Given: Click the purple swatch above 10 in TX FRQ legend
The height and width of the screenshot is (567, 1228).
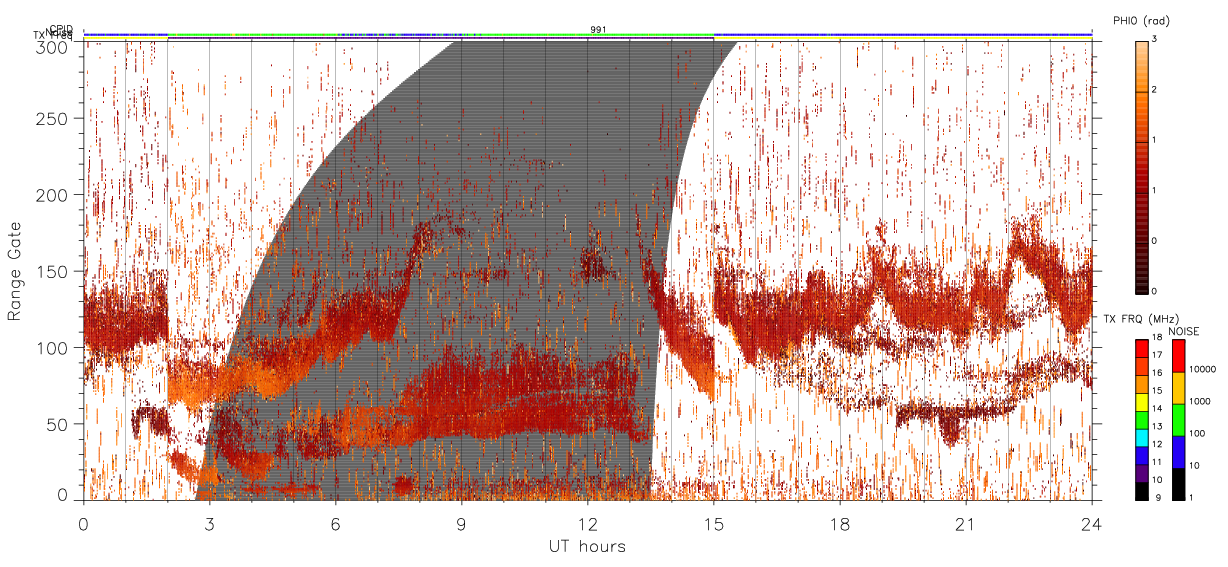Looking at the screenshot, I should [1141, 473].
